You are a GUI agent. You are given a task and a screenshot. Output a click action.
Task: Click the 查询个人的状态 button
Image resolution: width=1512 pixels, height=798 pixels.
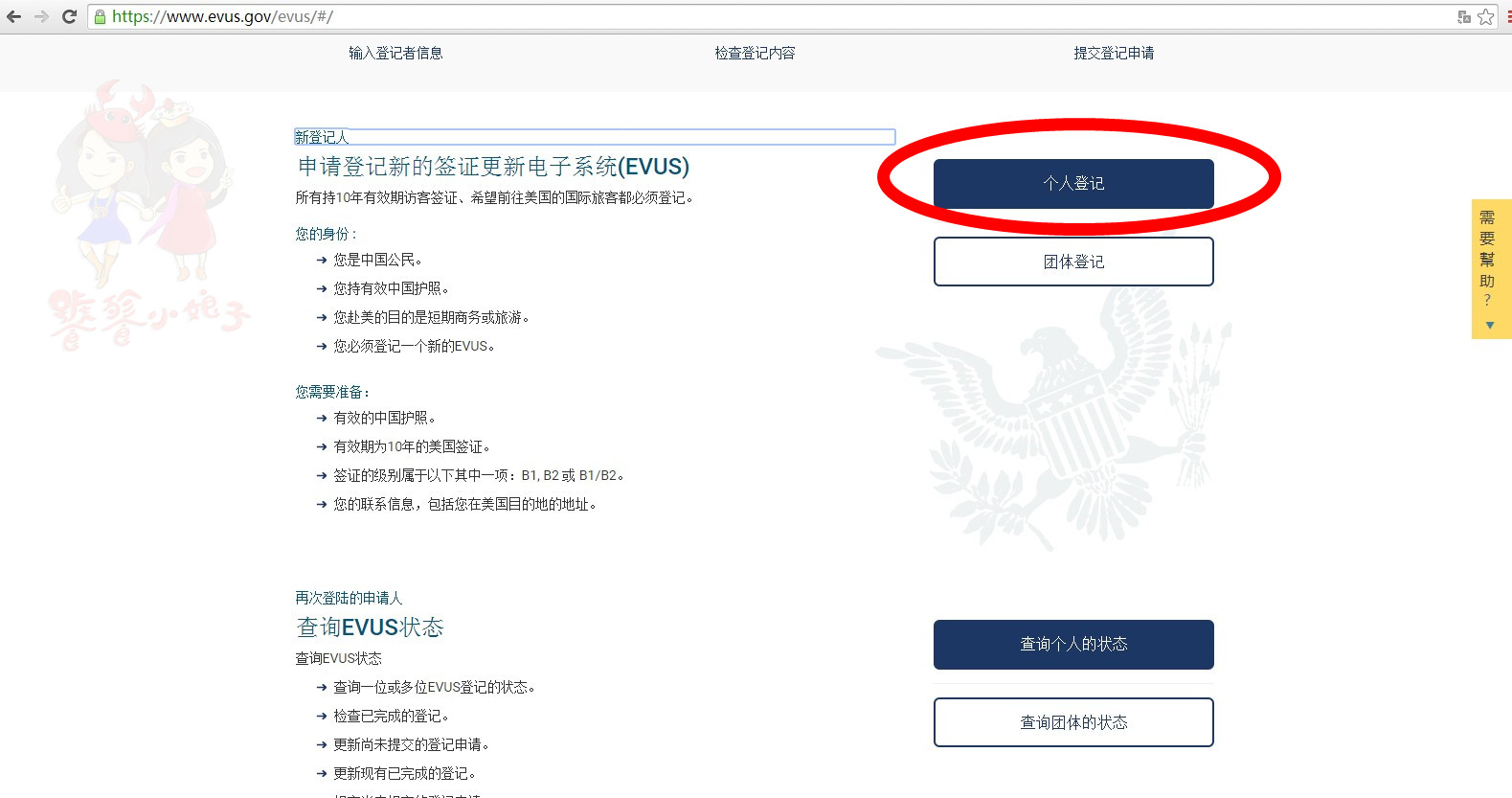[1073, 645]
